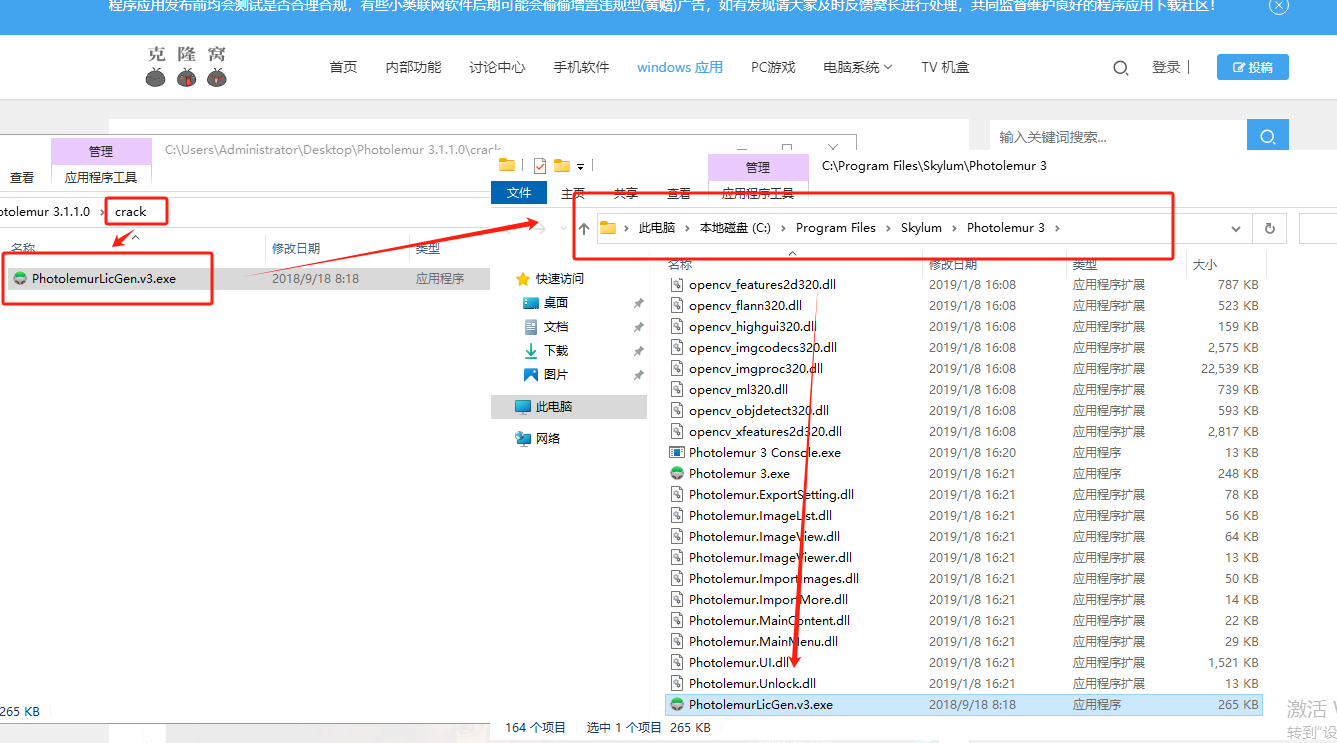Click the 桌面 desktop icon in navigation pane
1337x743 pixels.
531,303
